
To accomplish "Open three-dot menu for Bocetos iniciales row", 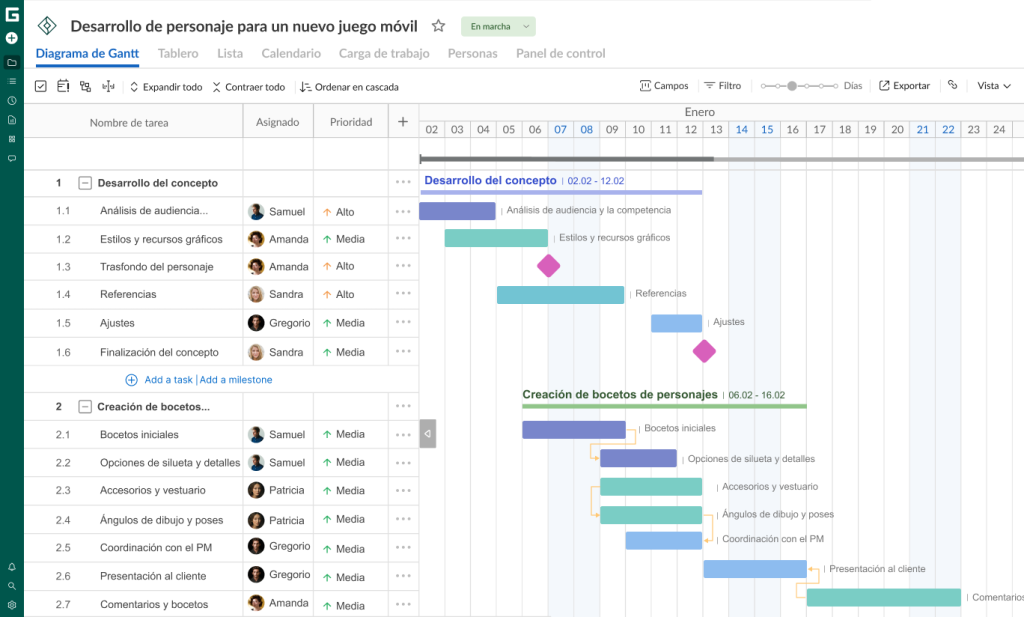I will (x=403, y=434).
